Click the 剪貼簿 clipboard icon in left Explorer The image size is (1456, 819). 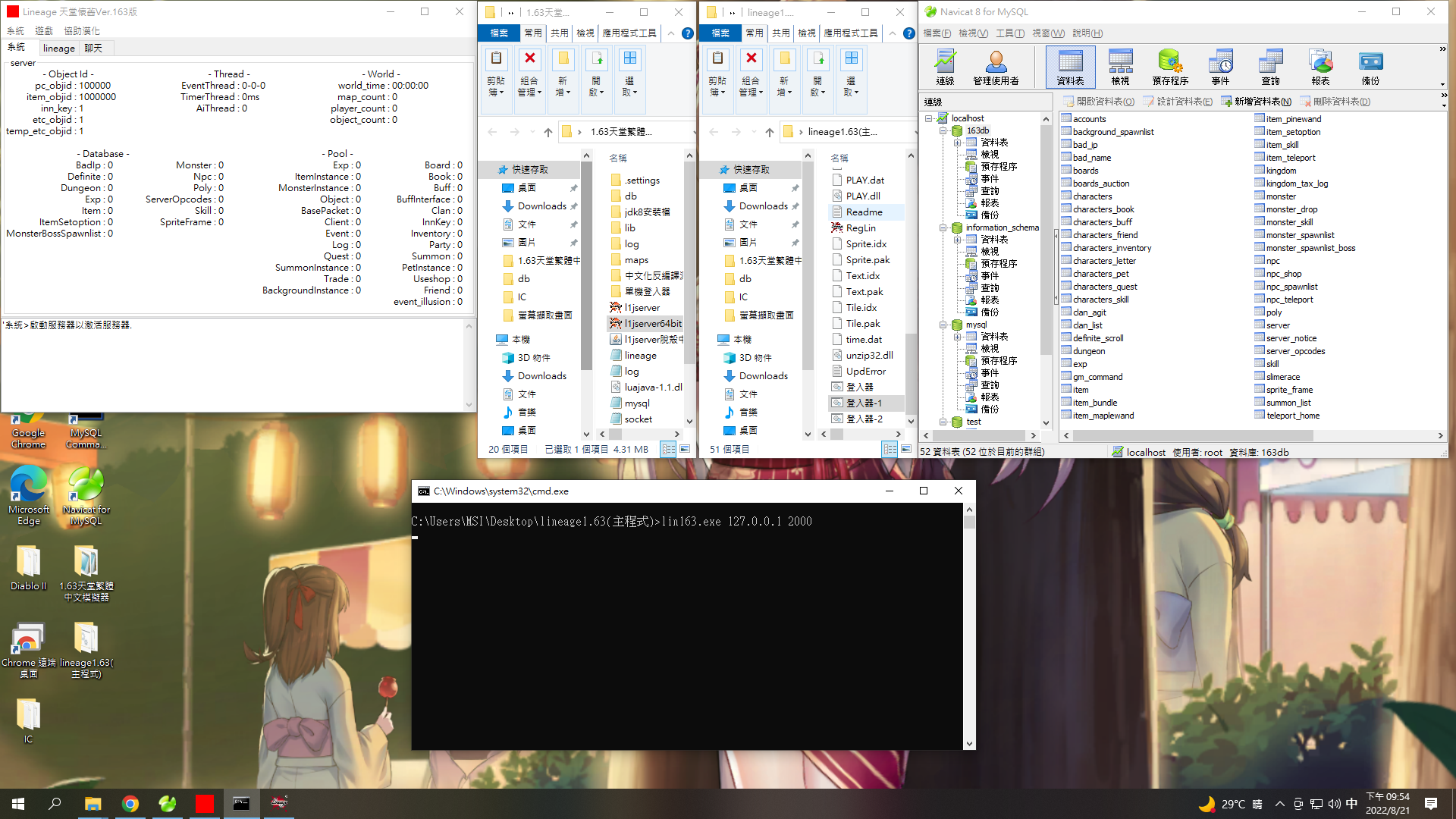click(x=496, y=73)
